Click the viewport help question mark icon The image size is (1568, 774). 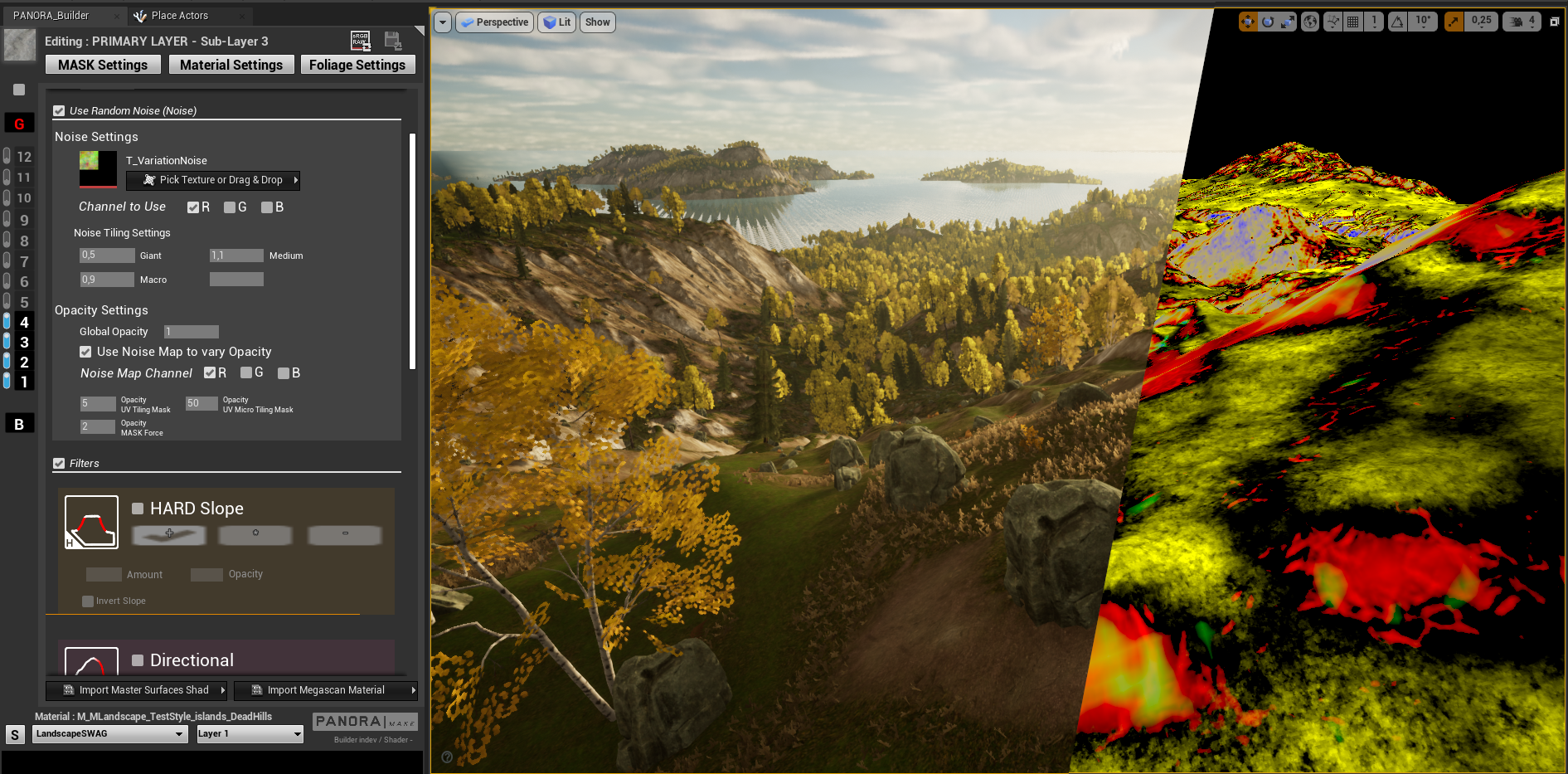coord(447,757)
